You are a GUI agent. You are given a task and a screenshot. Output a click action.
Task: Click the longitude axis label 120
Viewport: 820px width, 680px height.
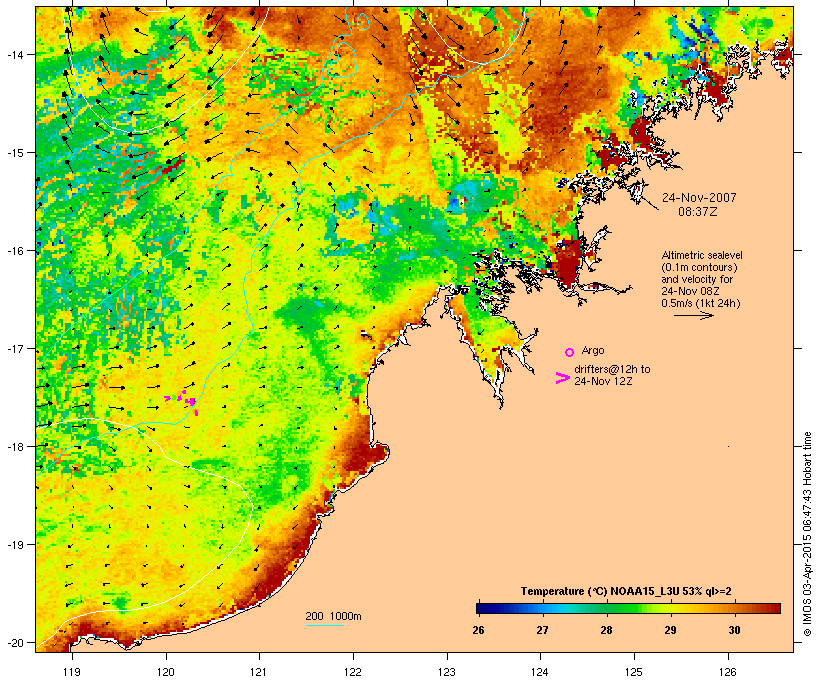(166, 672)
